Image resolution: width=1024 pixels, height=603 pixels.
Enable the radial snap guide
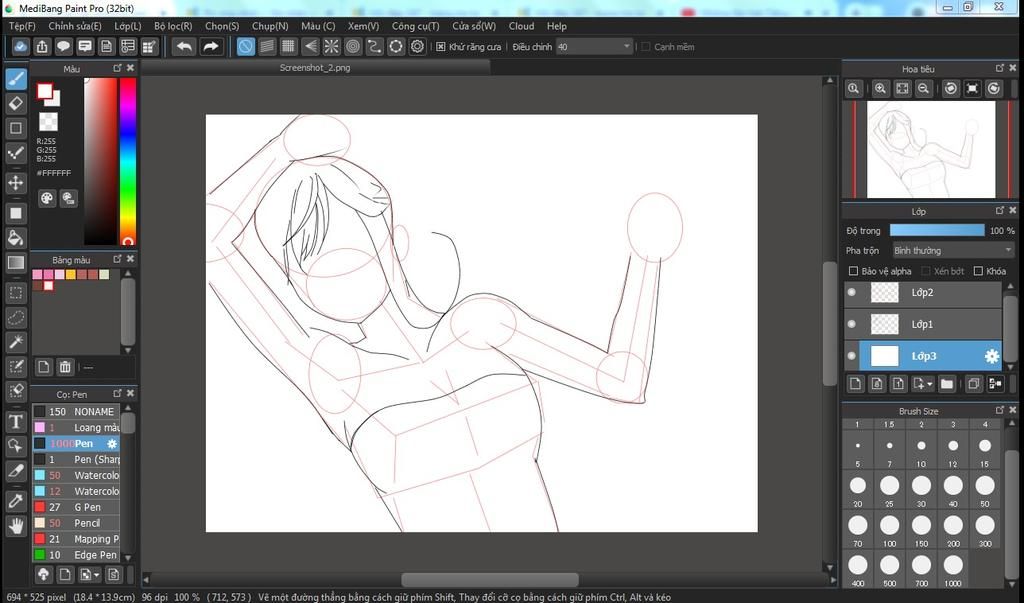[x=331, y=46]
